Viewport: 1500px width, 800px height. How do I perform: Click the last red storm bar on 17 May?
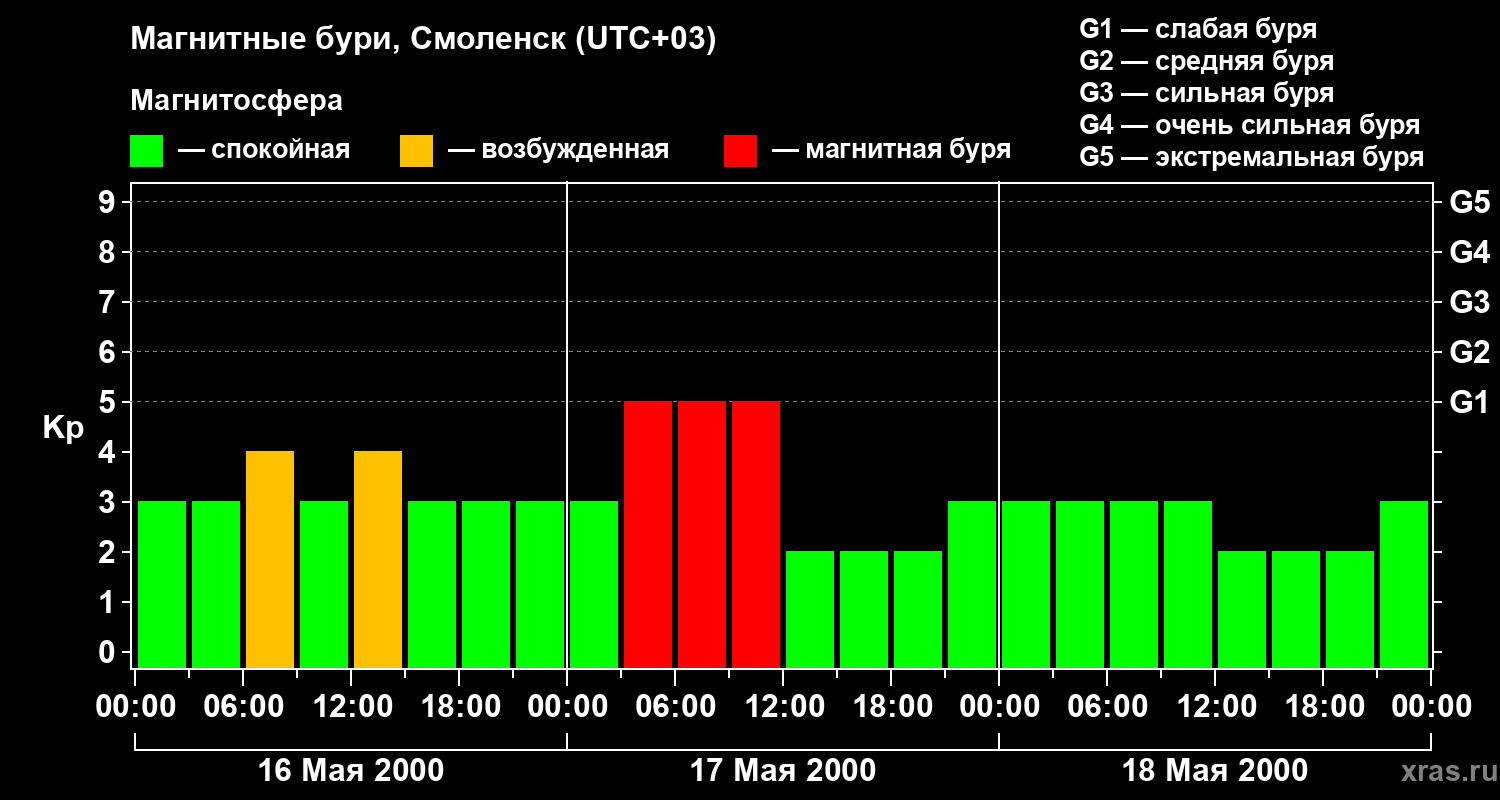pos(756,534)
